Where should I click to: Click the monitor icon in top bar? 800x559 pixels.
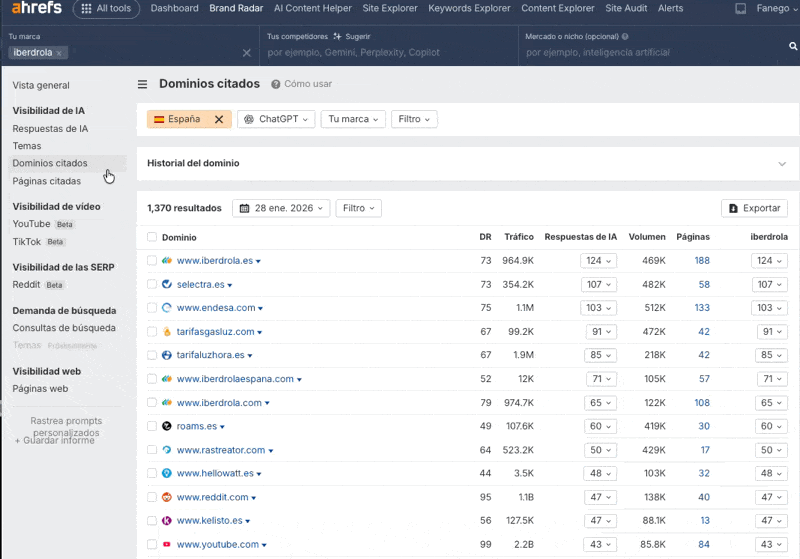pos(740,9)
